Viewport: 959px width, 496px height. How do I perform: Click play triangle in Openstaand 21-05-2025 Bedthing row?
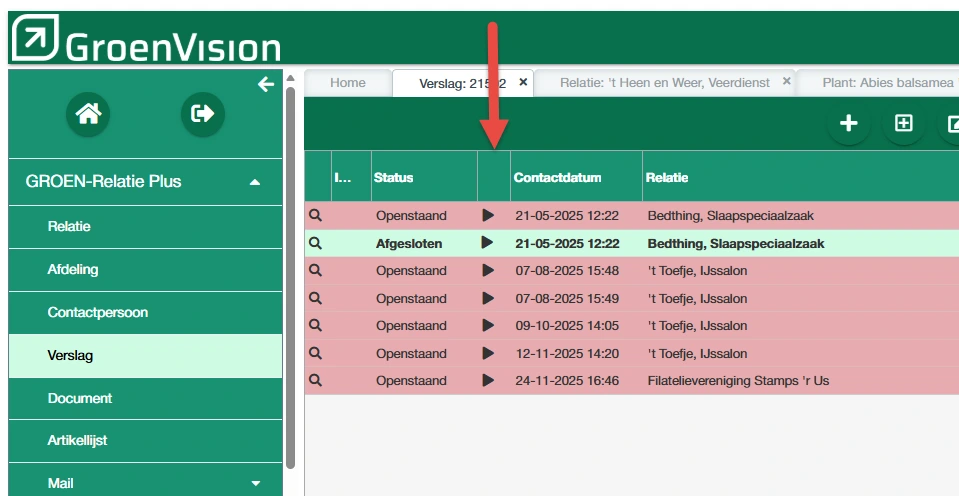point(487,215)
